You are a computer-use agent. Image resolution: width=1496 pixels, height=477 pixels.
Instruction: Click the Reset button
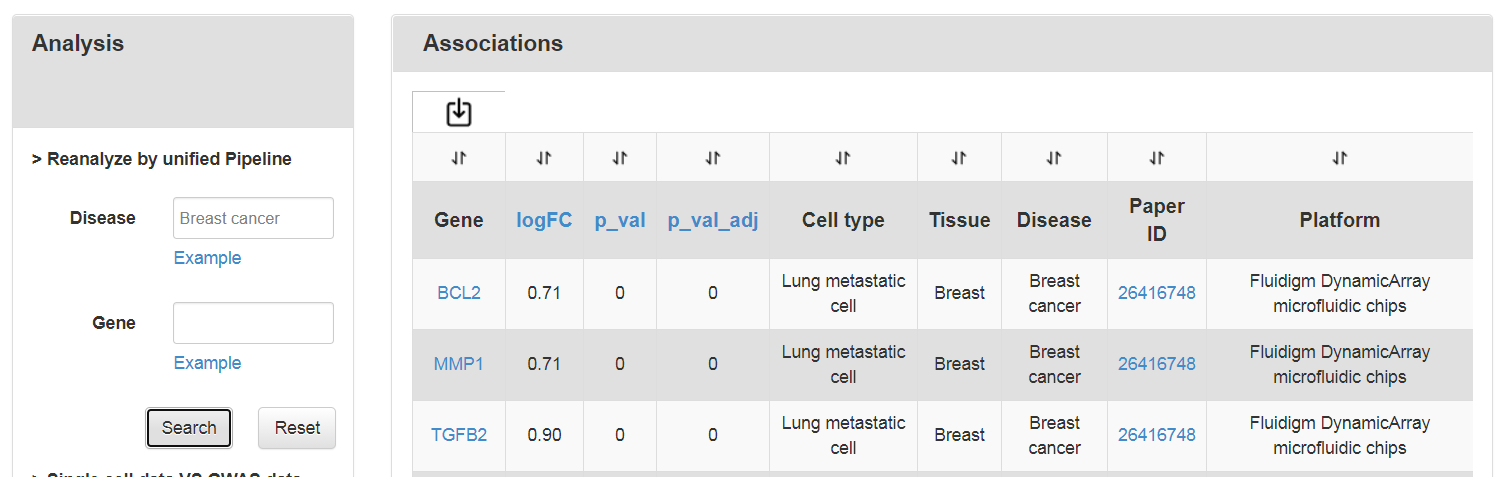[x=297, y=428]
